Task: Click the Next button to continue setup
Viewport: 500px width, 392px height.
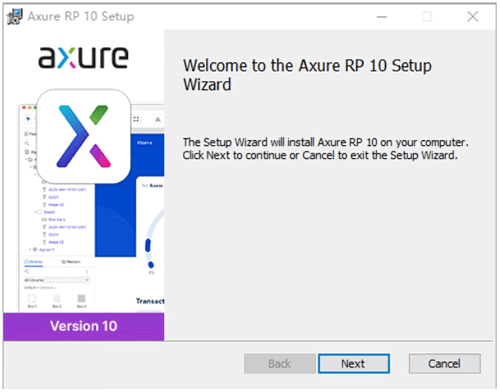Action: [x=354, y=363]
